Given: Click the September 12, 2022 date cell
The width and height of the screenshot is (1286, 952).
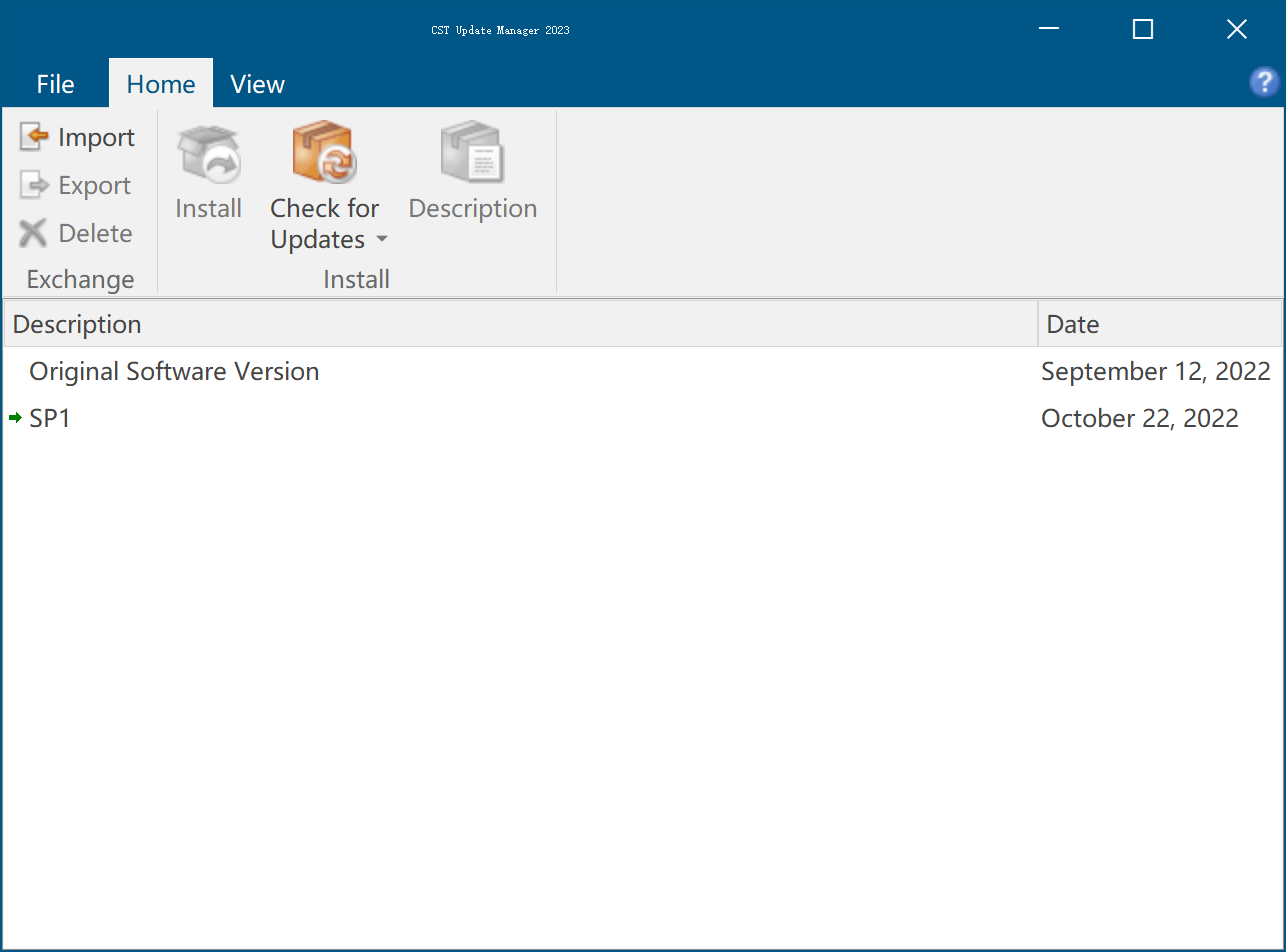Looking at the screenshot, I should click(x=1155, y=371).
